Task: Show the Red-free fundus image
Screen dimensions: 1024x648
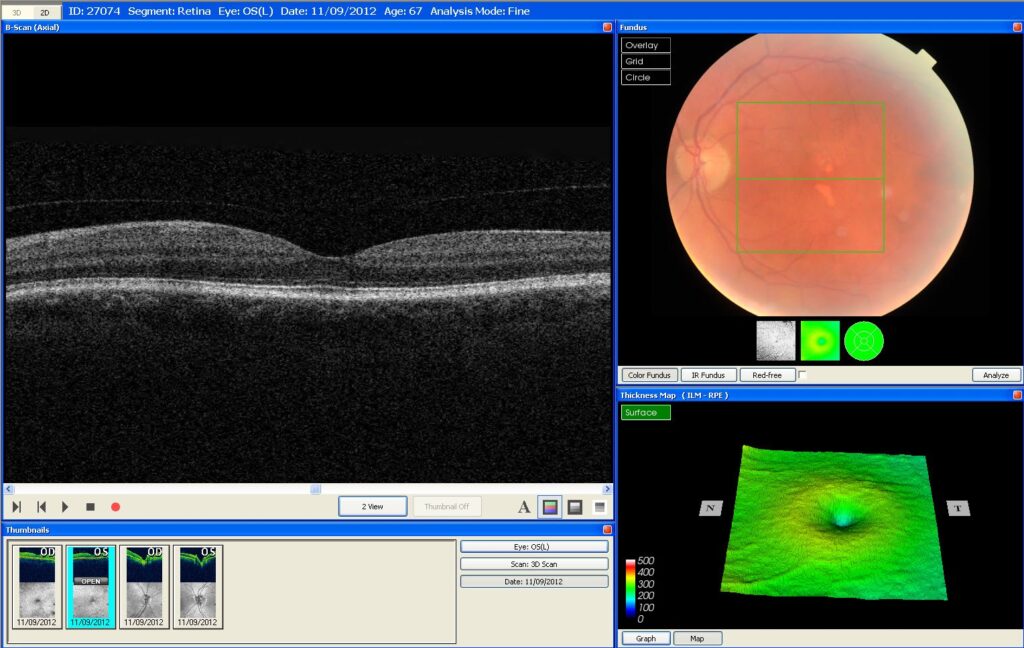Action: point(767,375)
